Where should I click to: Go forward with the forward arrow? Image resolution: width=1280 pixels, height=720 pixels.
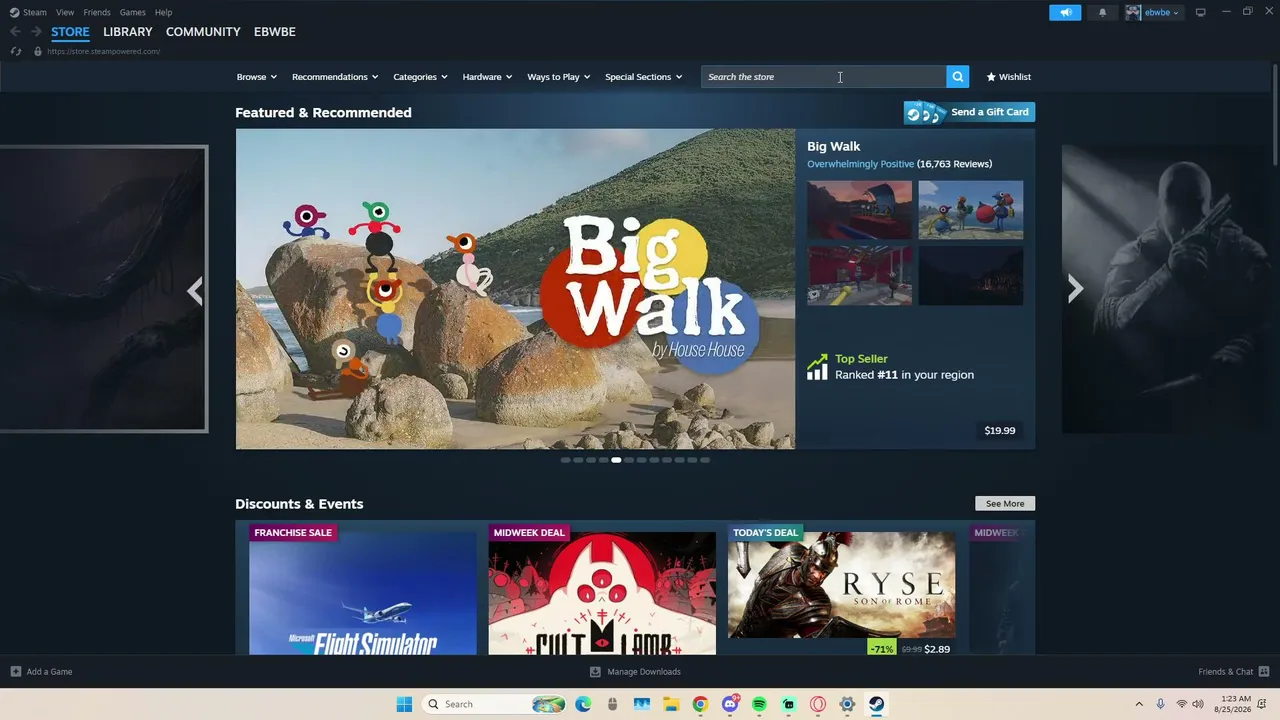36,32
